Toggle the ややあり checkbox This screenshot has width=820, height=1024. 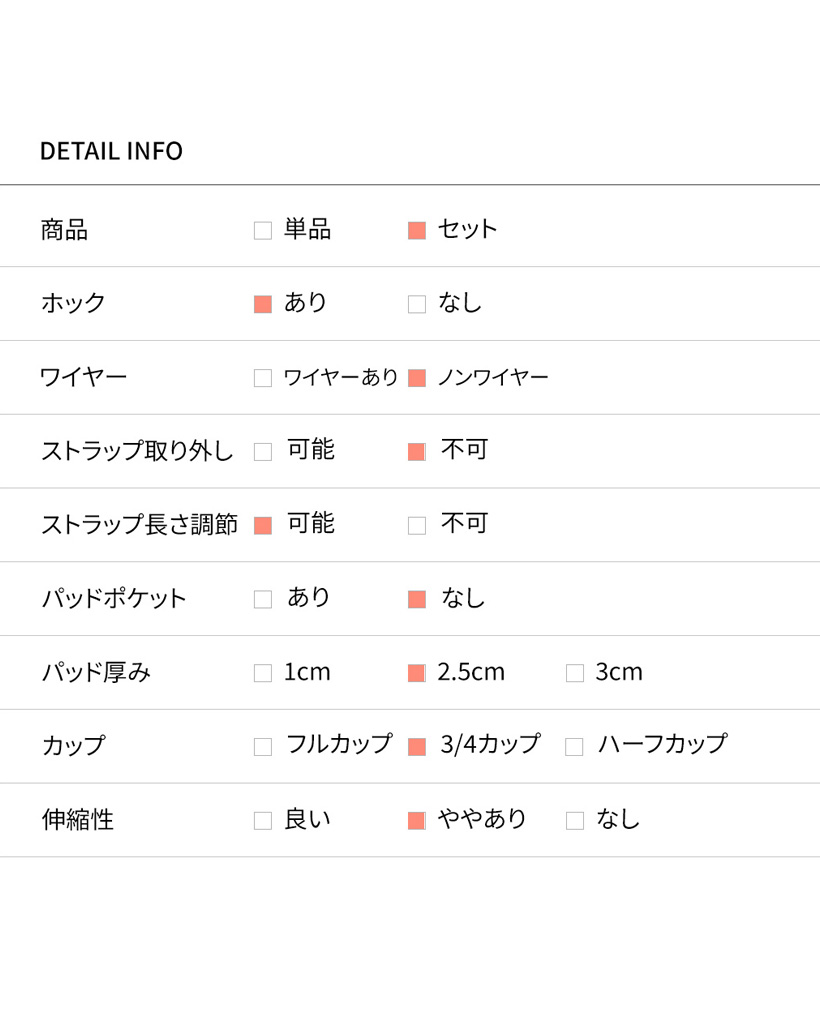pyautogui.click(x=417, y=821)
